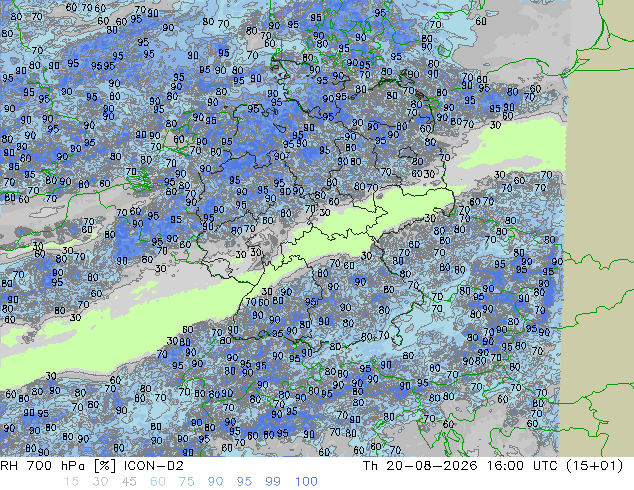Click legend value 60 in the bottom scale

click(x=158, y=482)
